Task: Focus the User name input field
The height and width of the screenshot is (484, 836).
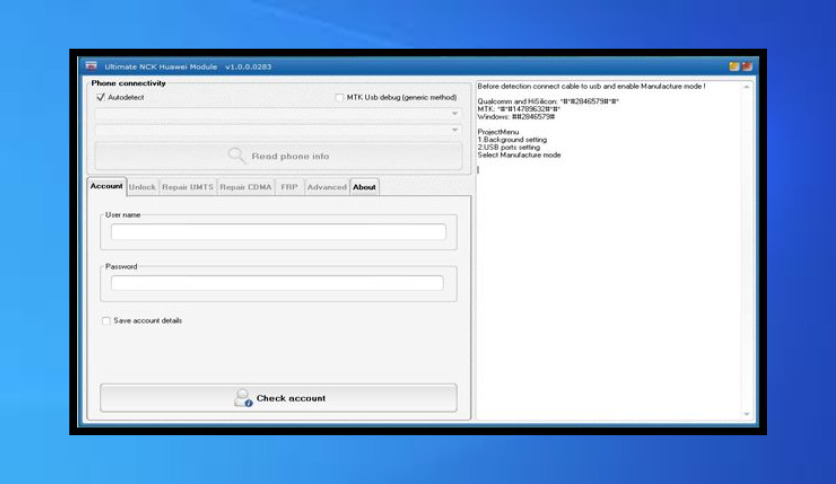Action: pos(278,231)
